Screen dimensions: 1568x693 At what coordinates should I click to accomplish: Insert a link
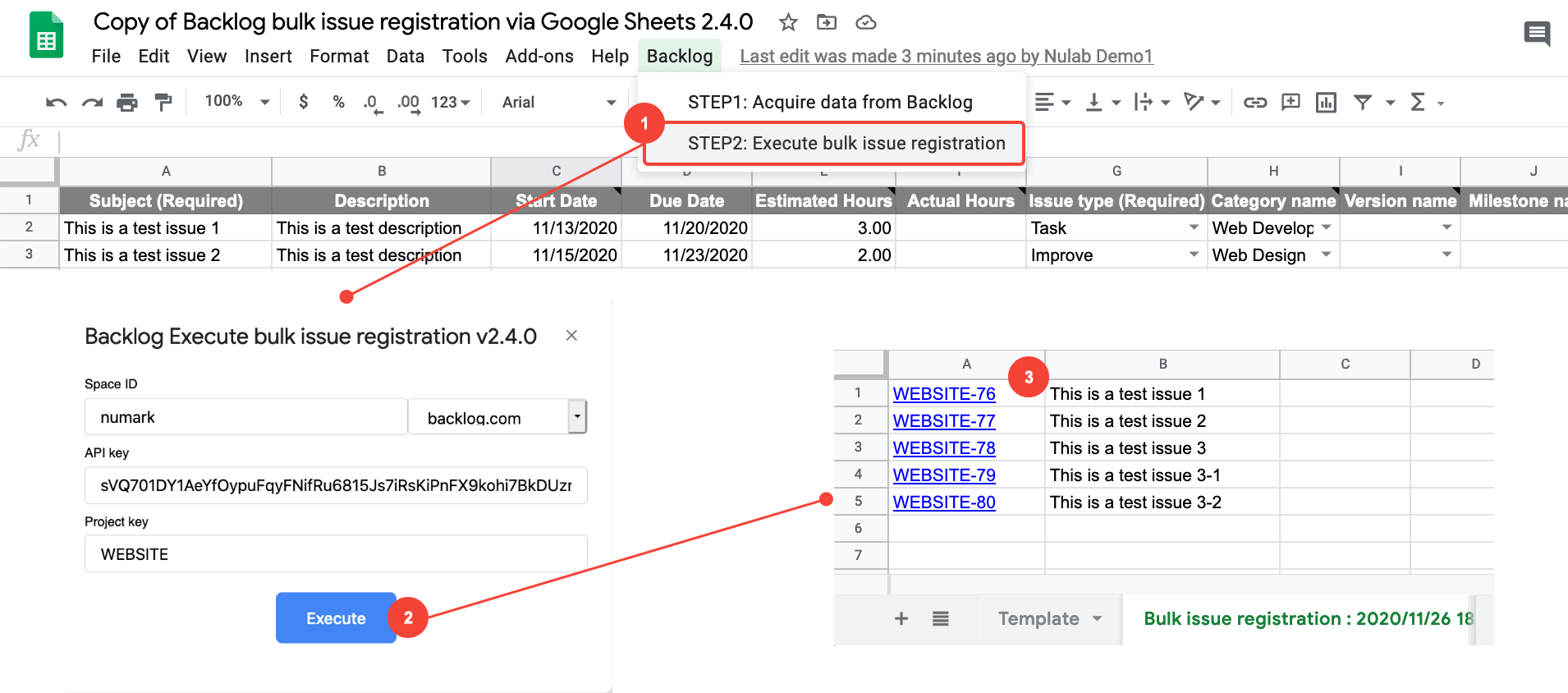click(1254, 103)
